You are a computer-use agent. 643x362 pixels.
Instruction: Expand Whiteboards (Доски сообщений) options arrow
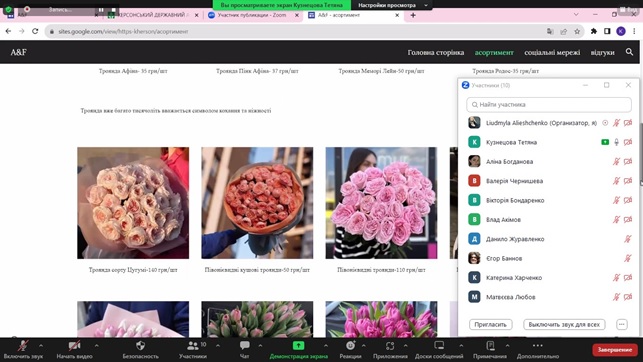461,346
